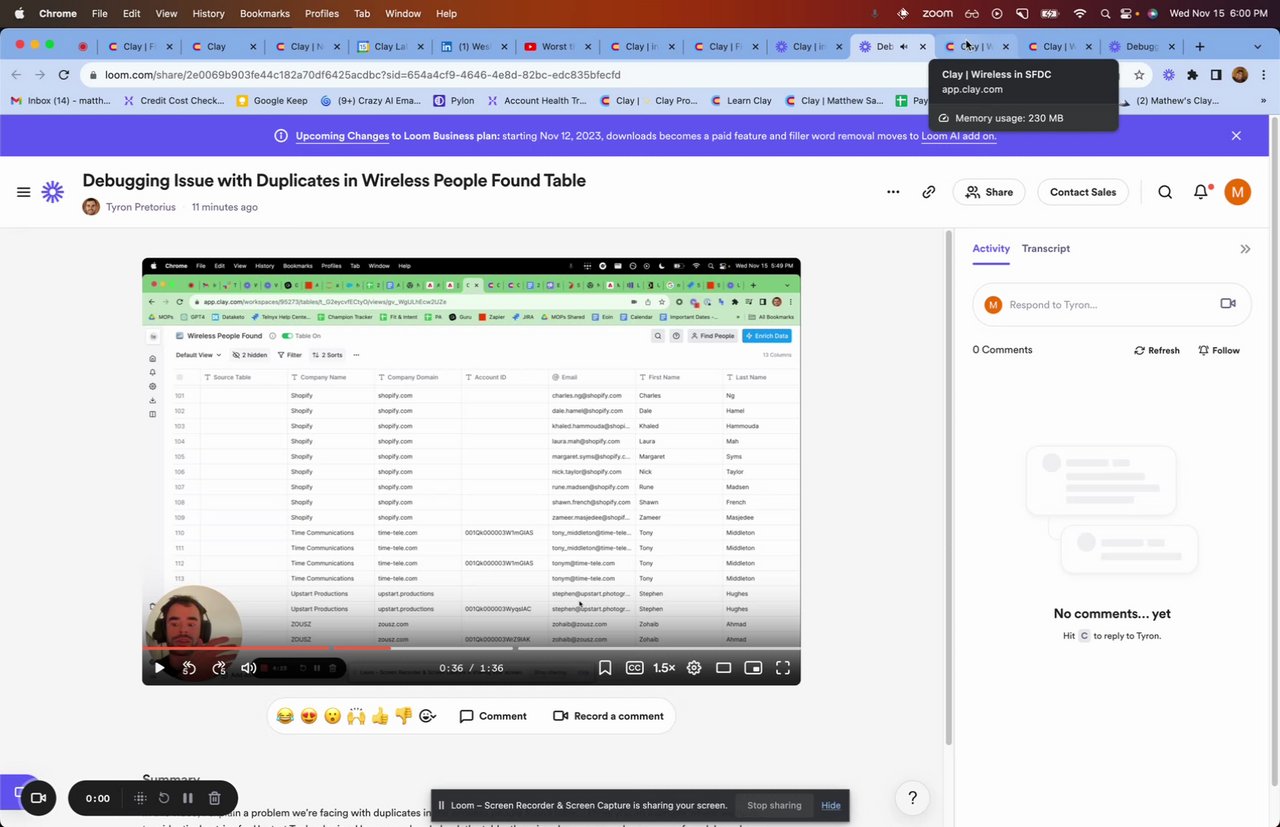Toggle closed captions on the video
1280x827 pixels.
(x=634, y=668)
